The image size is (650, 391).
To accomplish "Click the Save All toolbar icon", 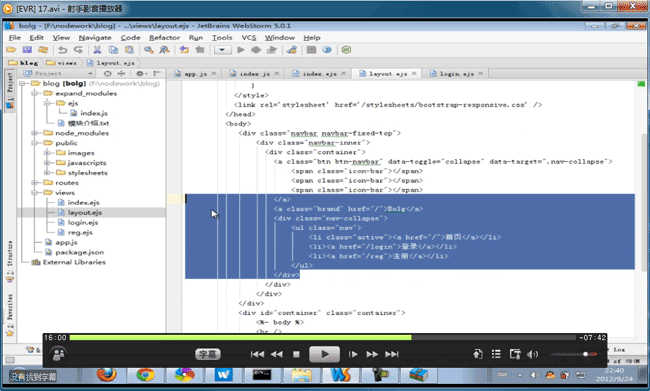I will pos(27,50).
